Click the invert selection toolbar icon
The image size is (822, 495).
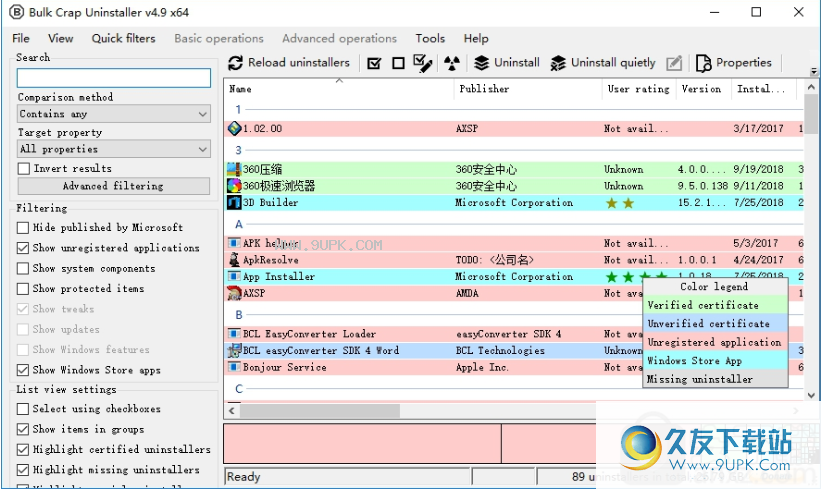tap(423, 63)
